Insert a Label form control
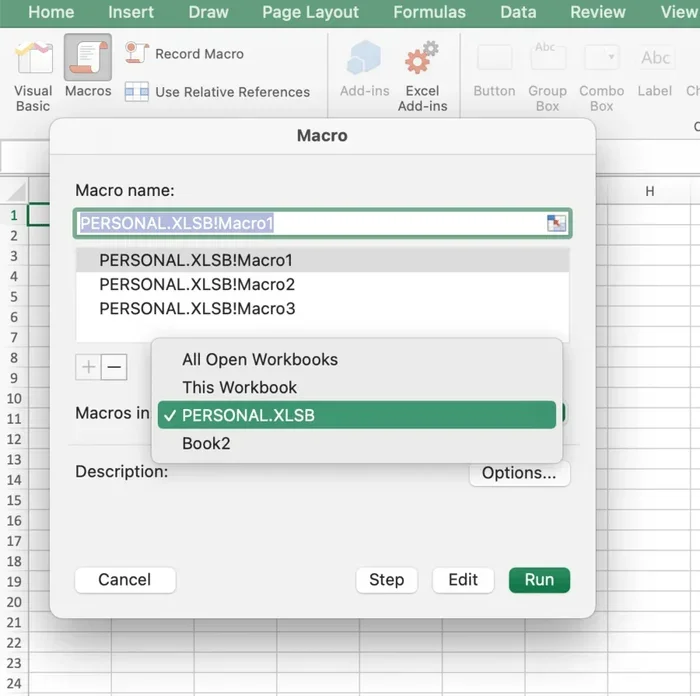The width and height of the screenshot is (700, 696). click(x=655, y=71)
